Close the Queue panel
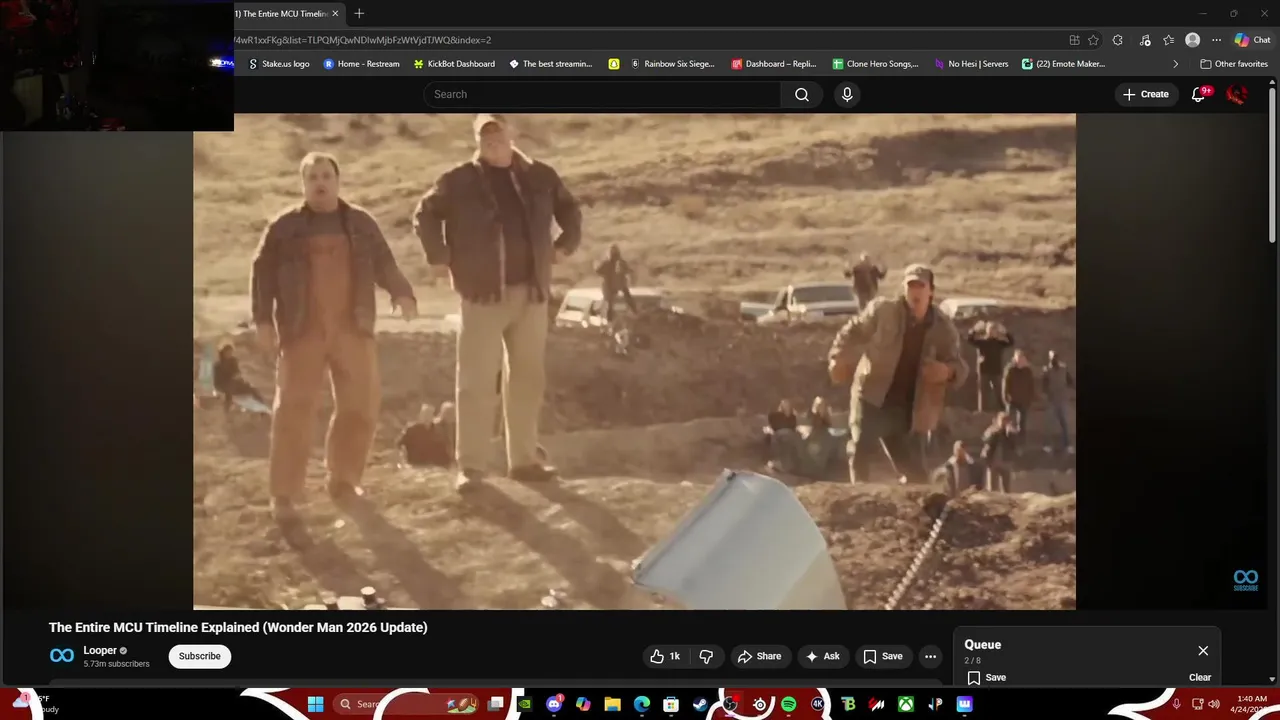This screenshot has height=720, width=1280. (x=1203, y=650)
